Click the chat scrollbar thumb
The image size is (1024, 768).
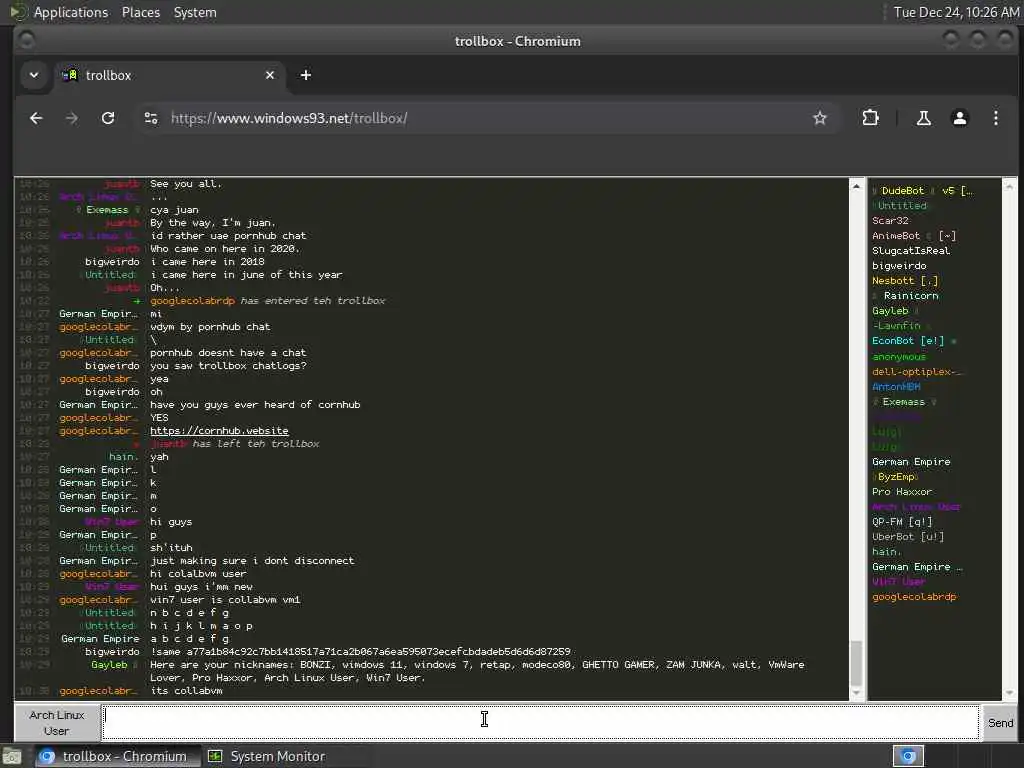(856, 662)
